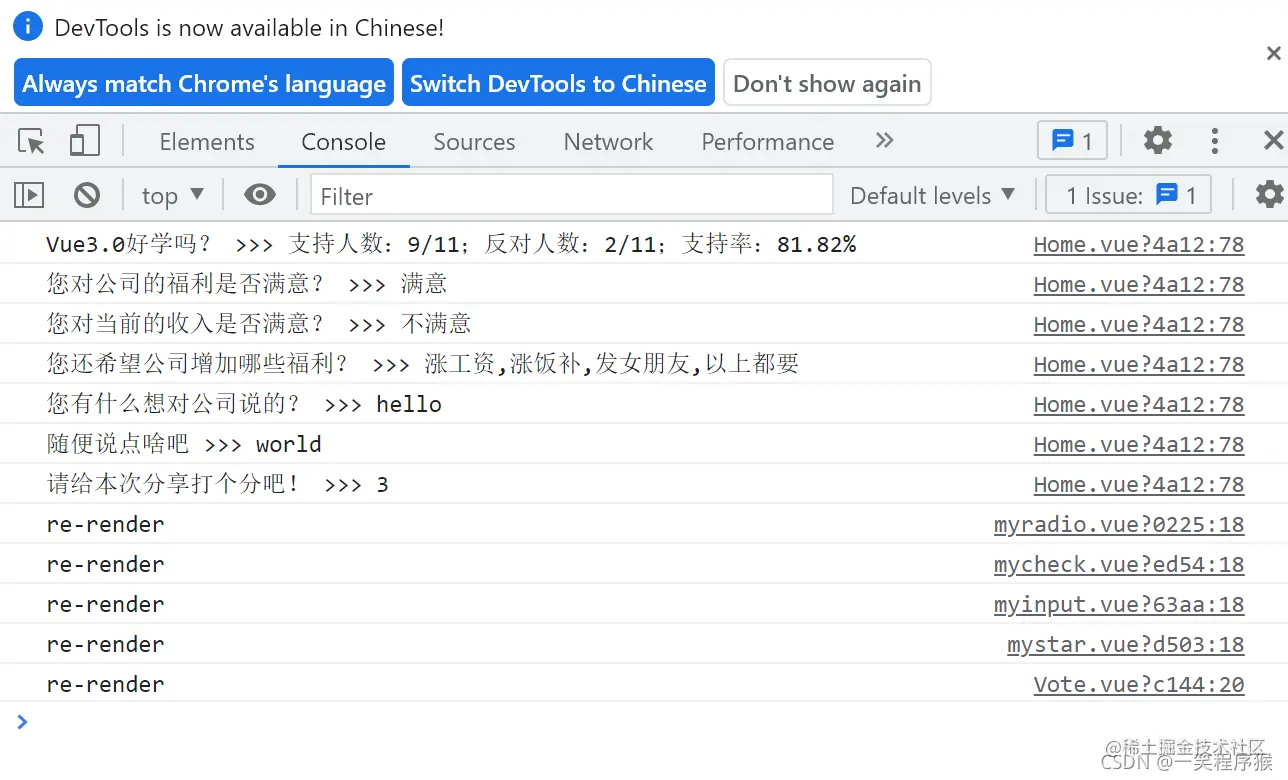Open the Sources tab
Image resolution: width=1288 pixels, height=780 pixels.
(x=474, y=142)
